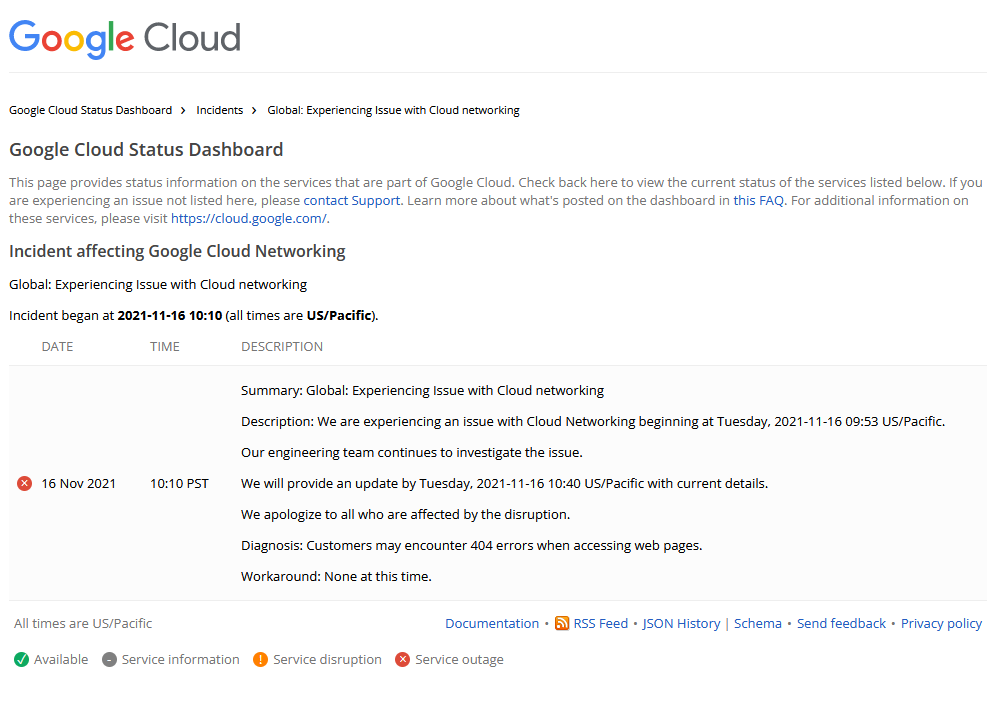The height and width of the screenshot is (708, 994).
Task: Click the engineering team continues to investigate line
Action: (412, 453)
